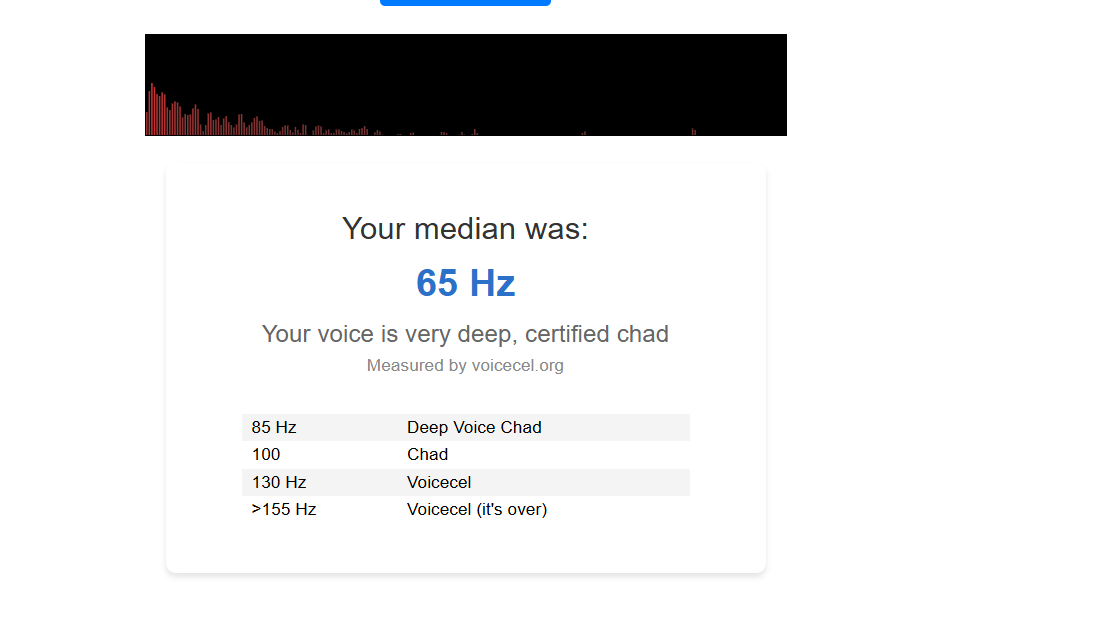Click the 65 Hz result value

[465, 283]
